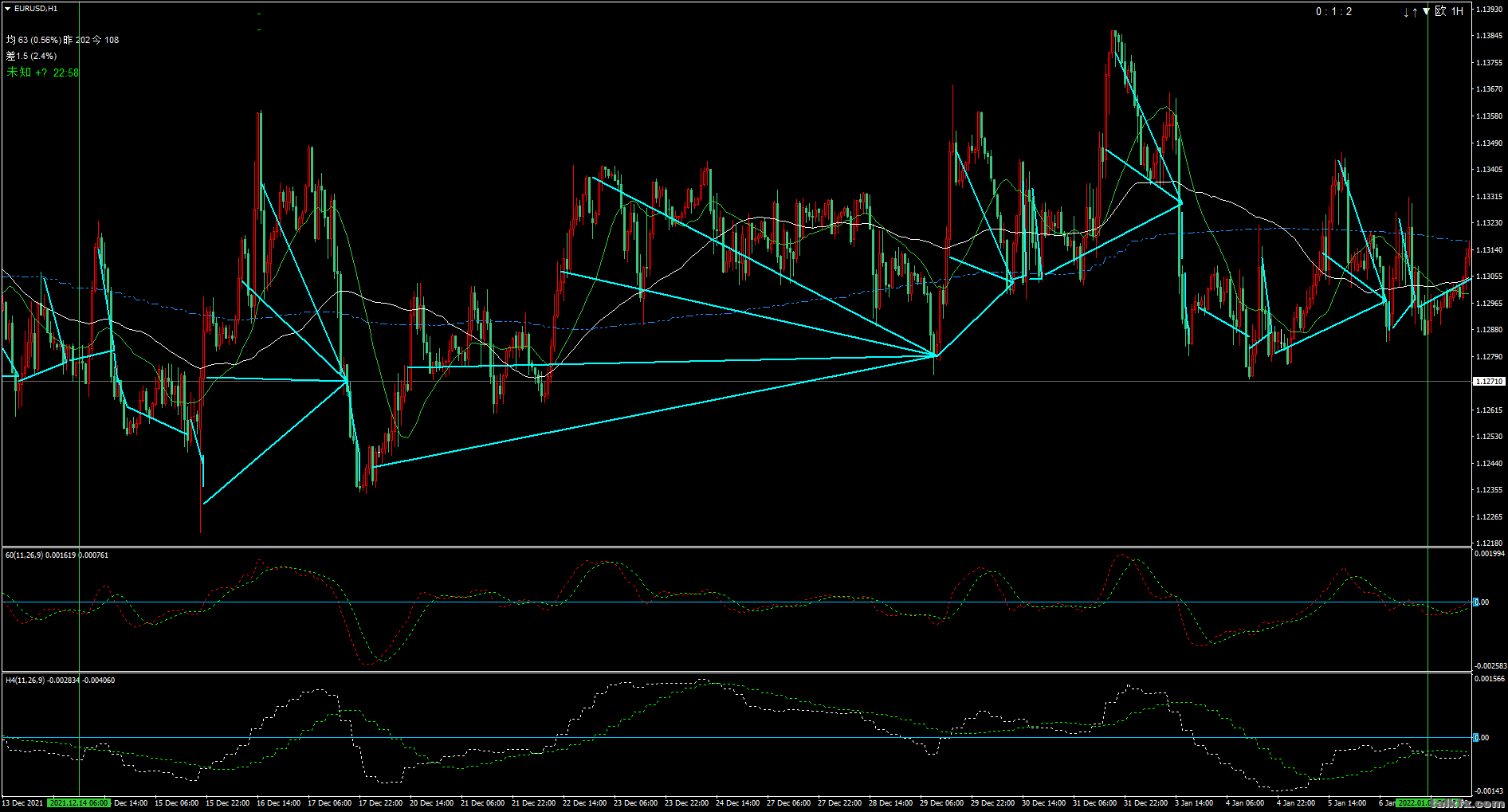Click the spread text 差1.5 (2.4%)

pyautogui.click(x=31, y=56)
